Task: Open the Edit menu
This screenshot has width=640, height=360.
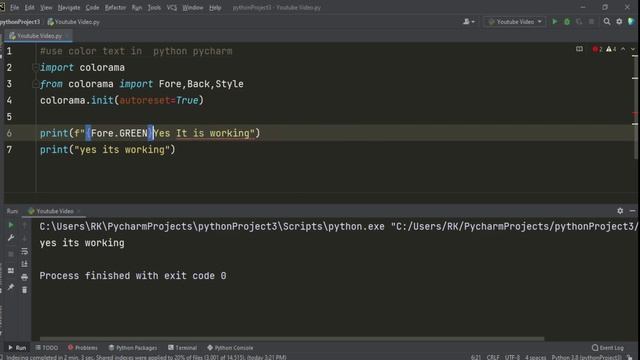Action: click(x=29, y=7)
